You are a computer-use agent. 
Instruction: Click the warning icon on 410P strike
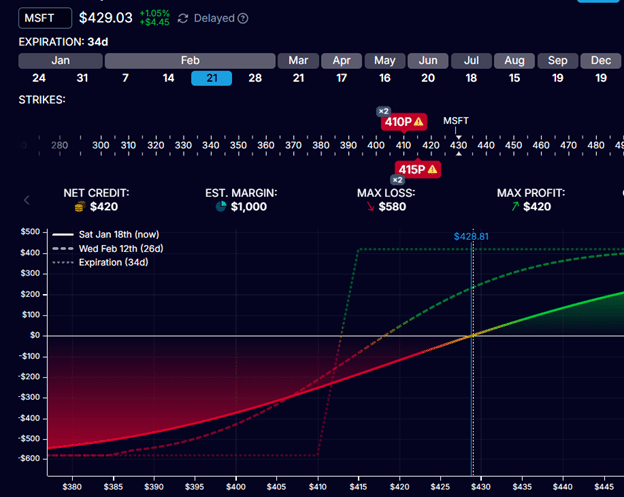pyautogui.click(x=420, y=121)
